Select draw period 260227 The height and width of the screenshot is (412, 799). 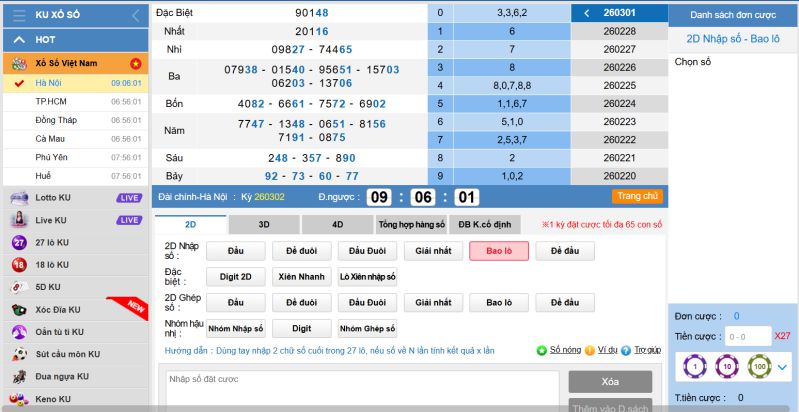pos(619,49)
